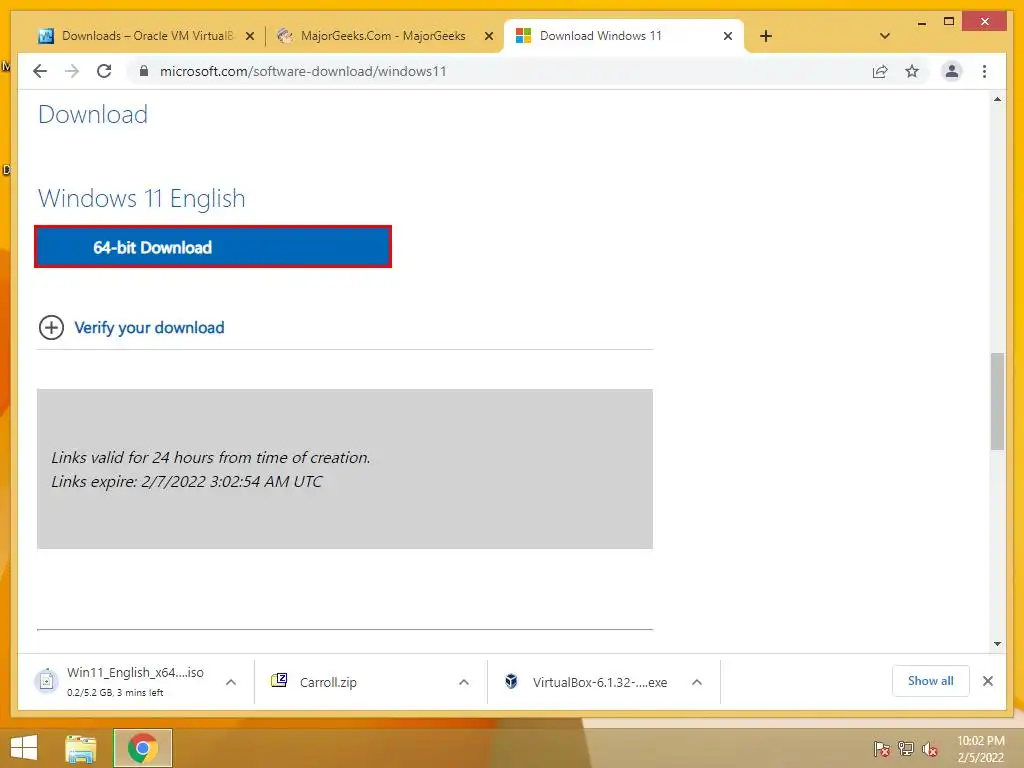1024x768 pixels.
Task: Click the Links valid for 24 hours text
Action: (210, 458)
